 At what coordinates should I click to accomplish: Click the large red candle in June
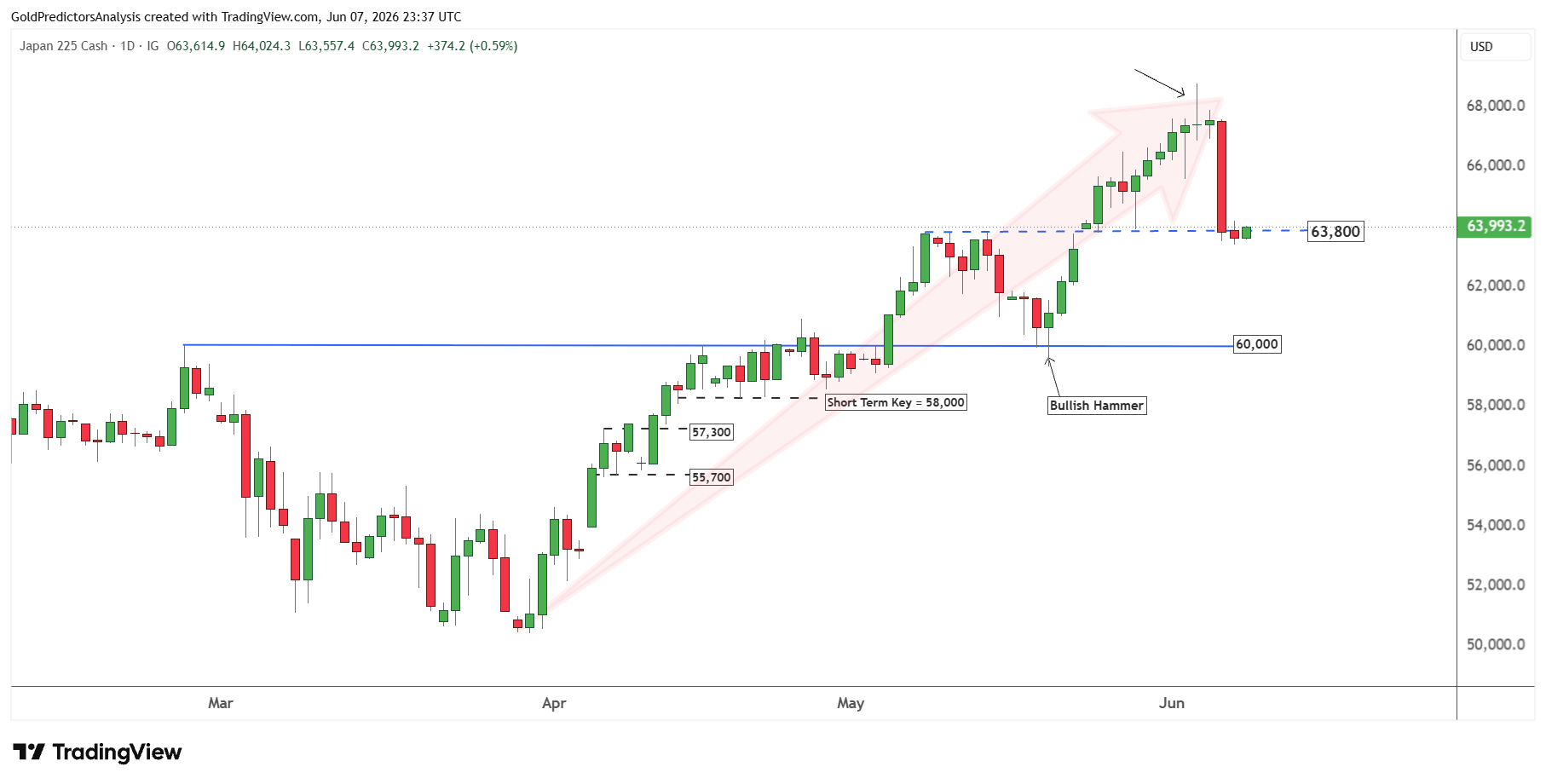(x=1221, y=176)
